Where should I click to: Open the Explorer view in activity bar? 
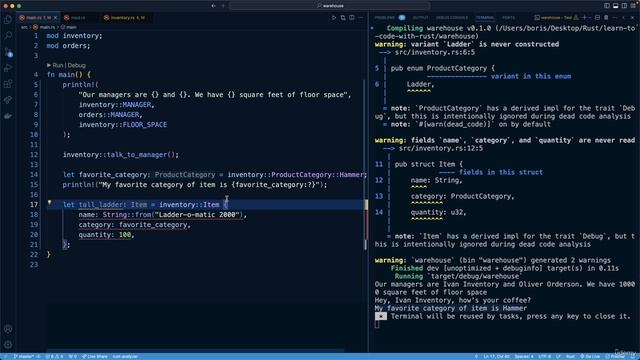pos(8,20)
